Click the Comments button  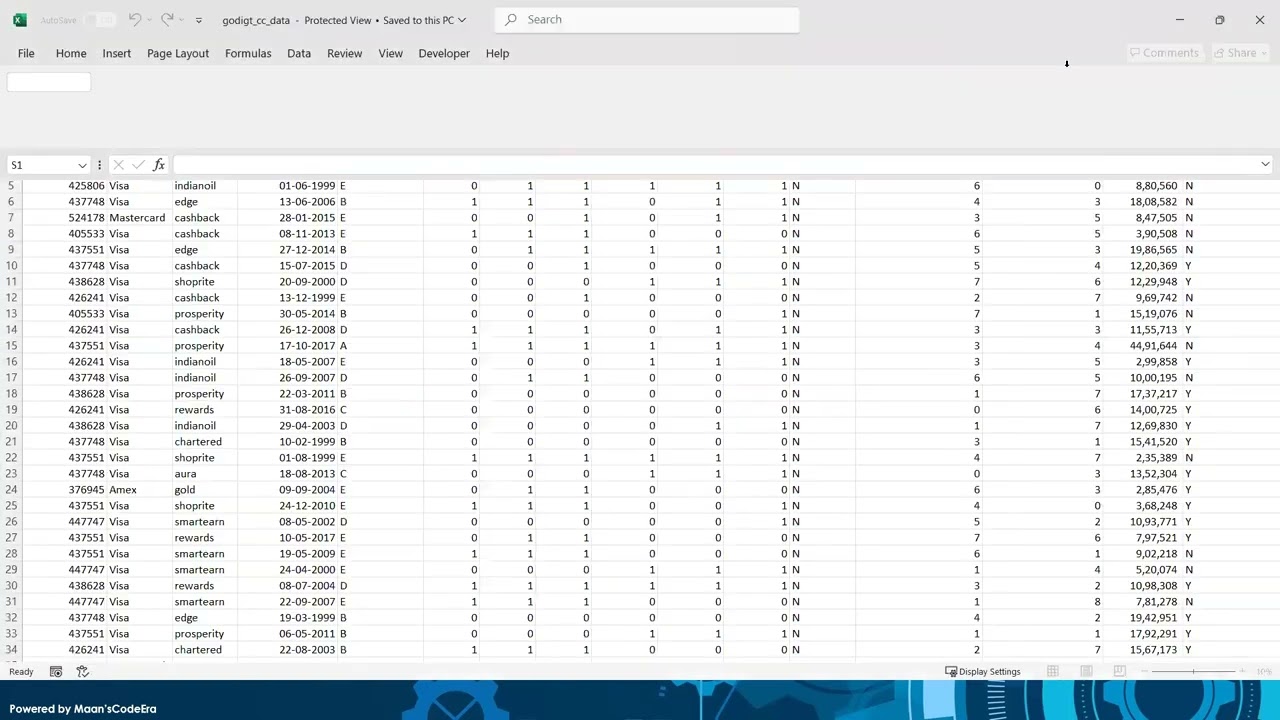1164,53
